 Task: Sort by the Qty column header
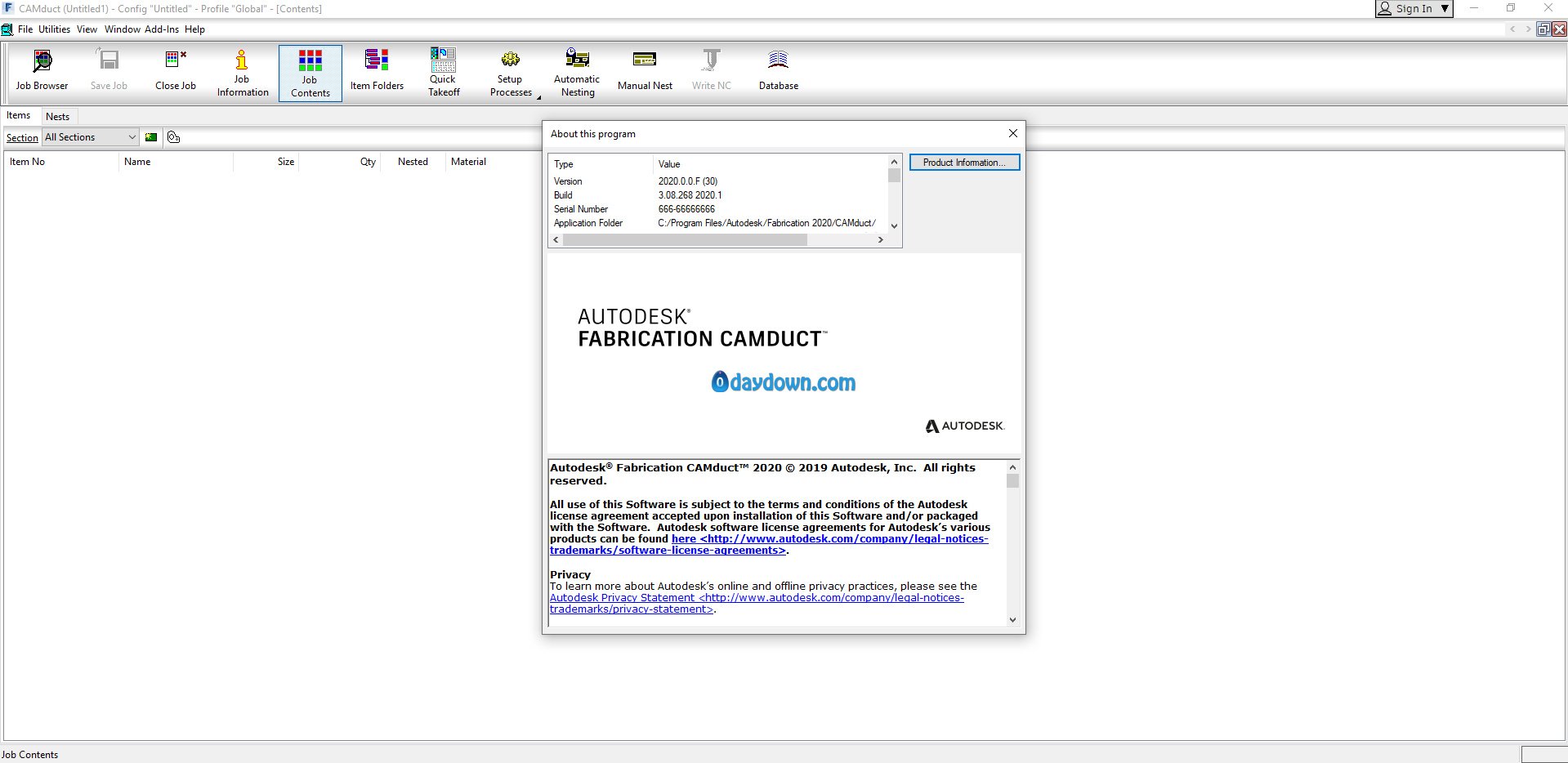[339, 162]
